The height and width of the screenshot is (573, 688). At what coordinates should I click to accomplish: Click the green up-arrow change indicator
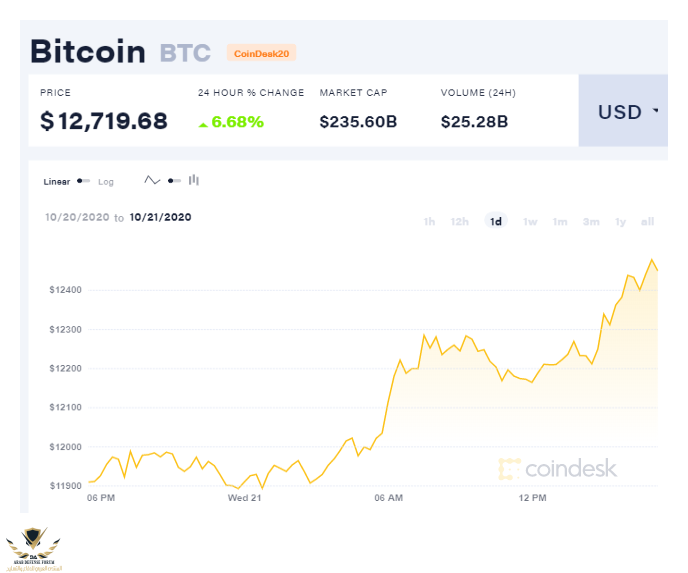tap(203, 125)
